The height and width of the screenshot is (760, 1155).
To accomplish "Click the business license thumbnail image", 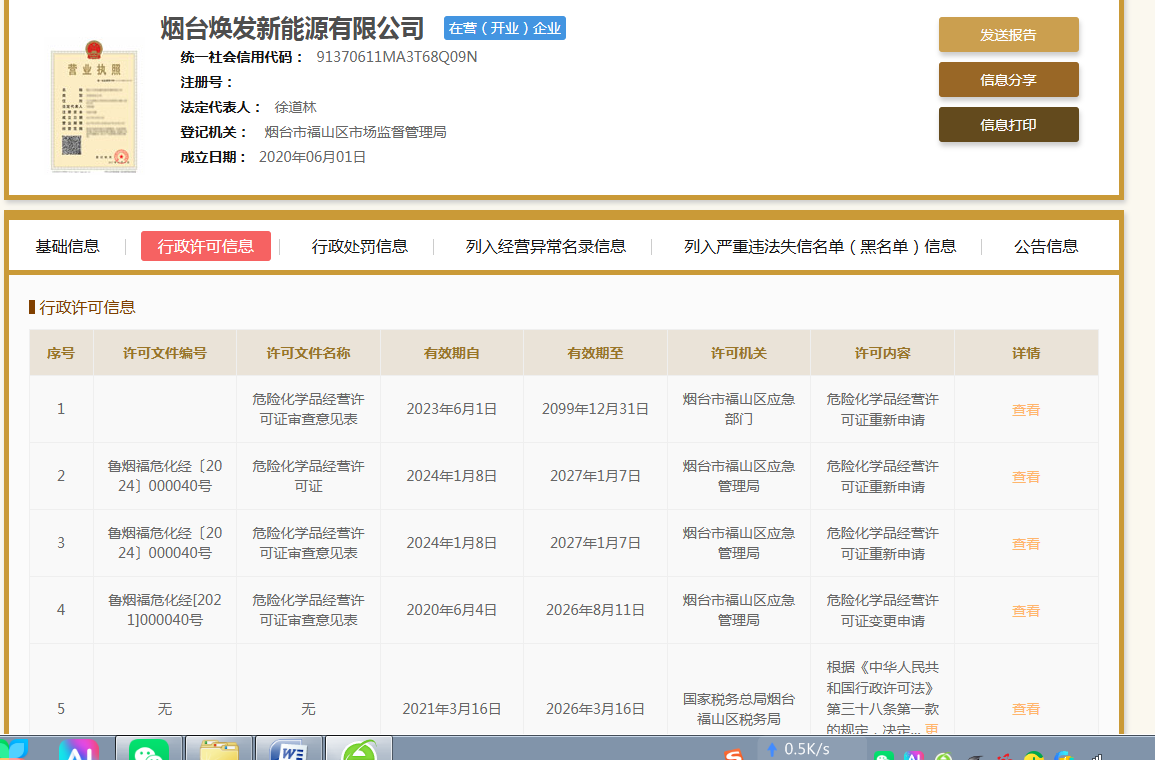I will point(93,107).
